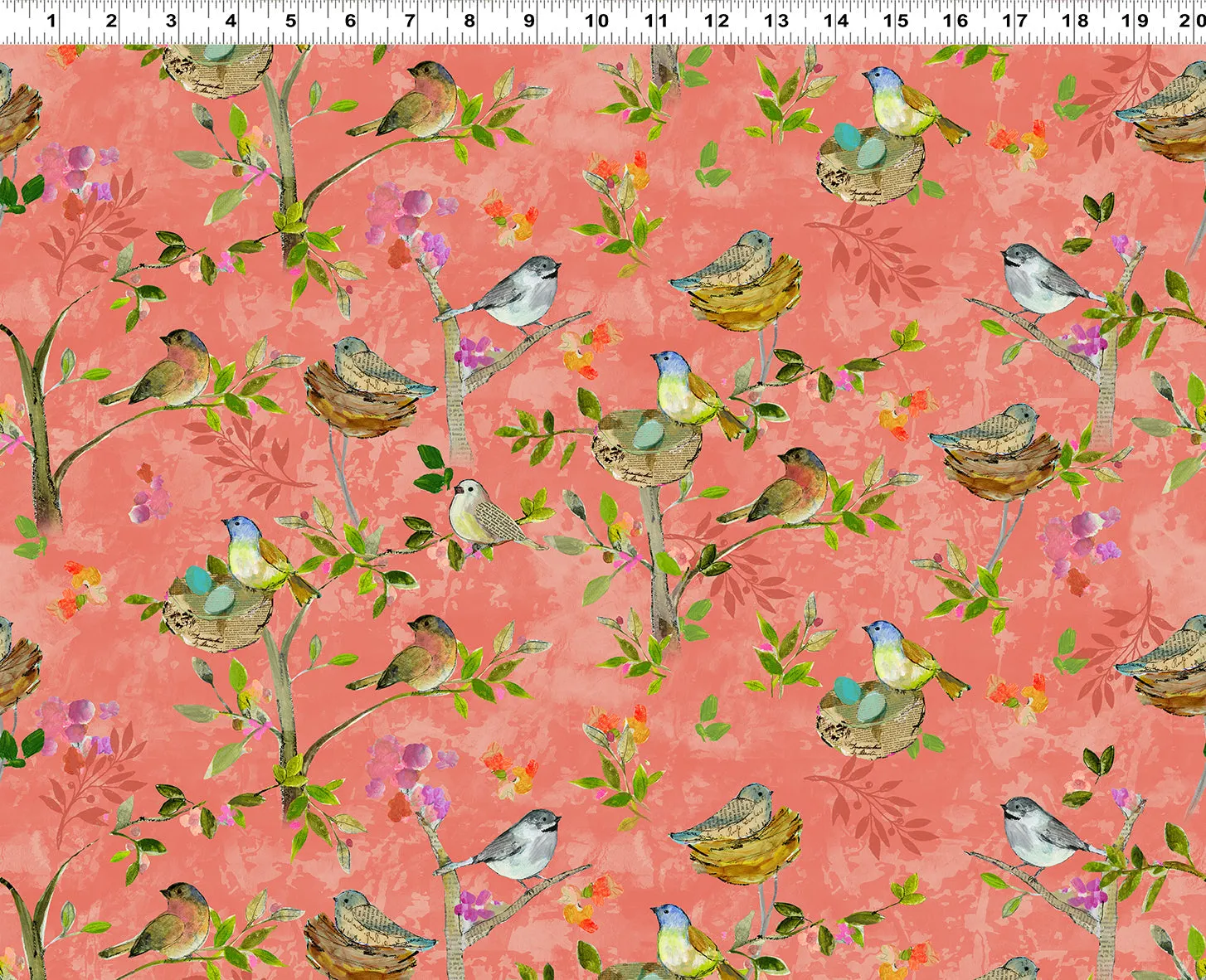Select the ruler number 10
Screen dimensions: 1206x980
pyautogui.click(x=596, y=21)
